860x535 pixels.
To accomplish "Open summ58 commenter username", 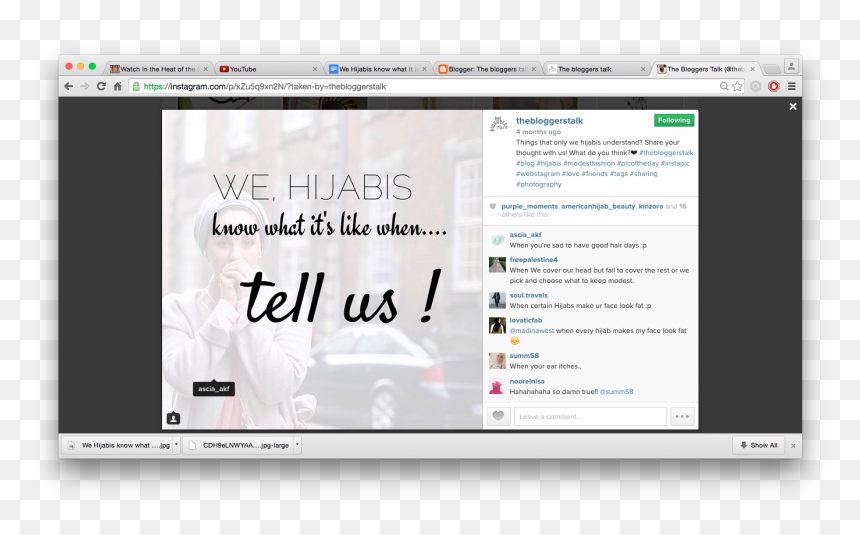I will [524, 356].
